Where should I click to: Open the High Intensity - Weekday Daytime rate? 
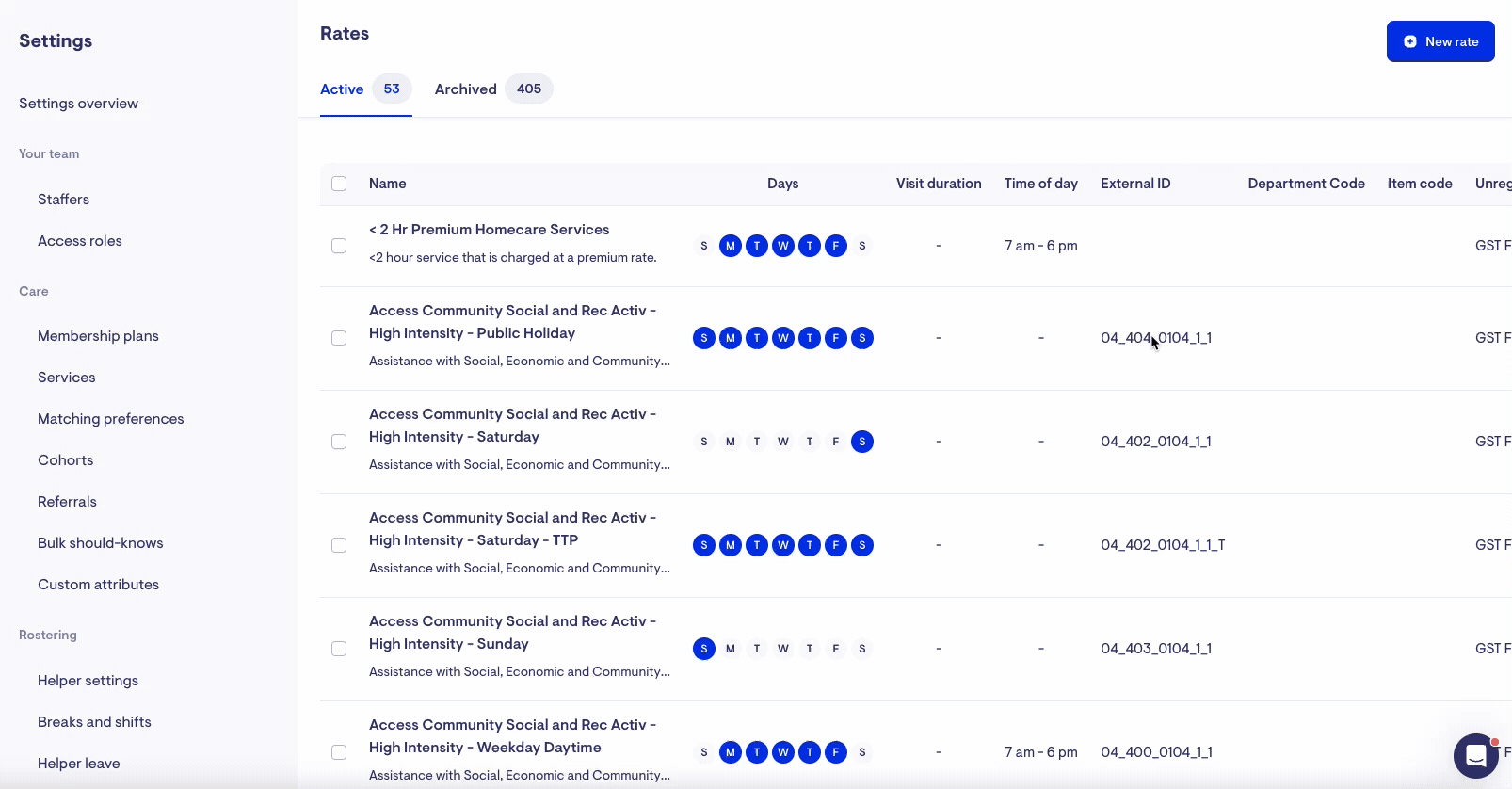point(512,736)
